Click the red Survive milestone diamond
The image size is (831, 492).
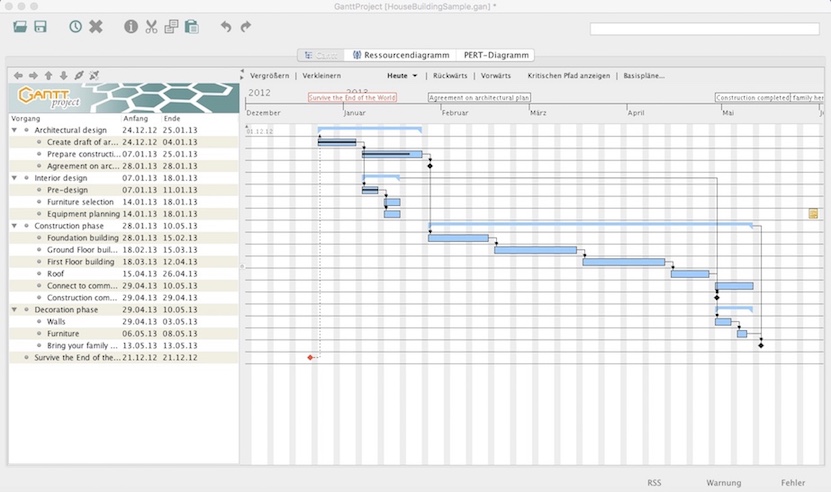[x=310, y=358]
